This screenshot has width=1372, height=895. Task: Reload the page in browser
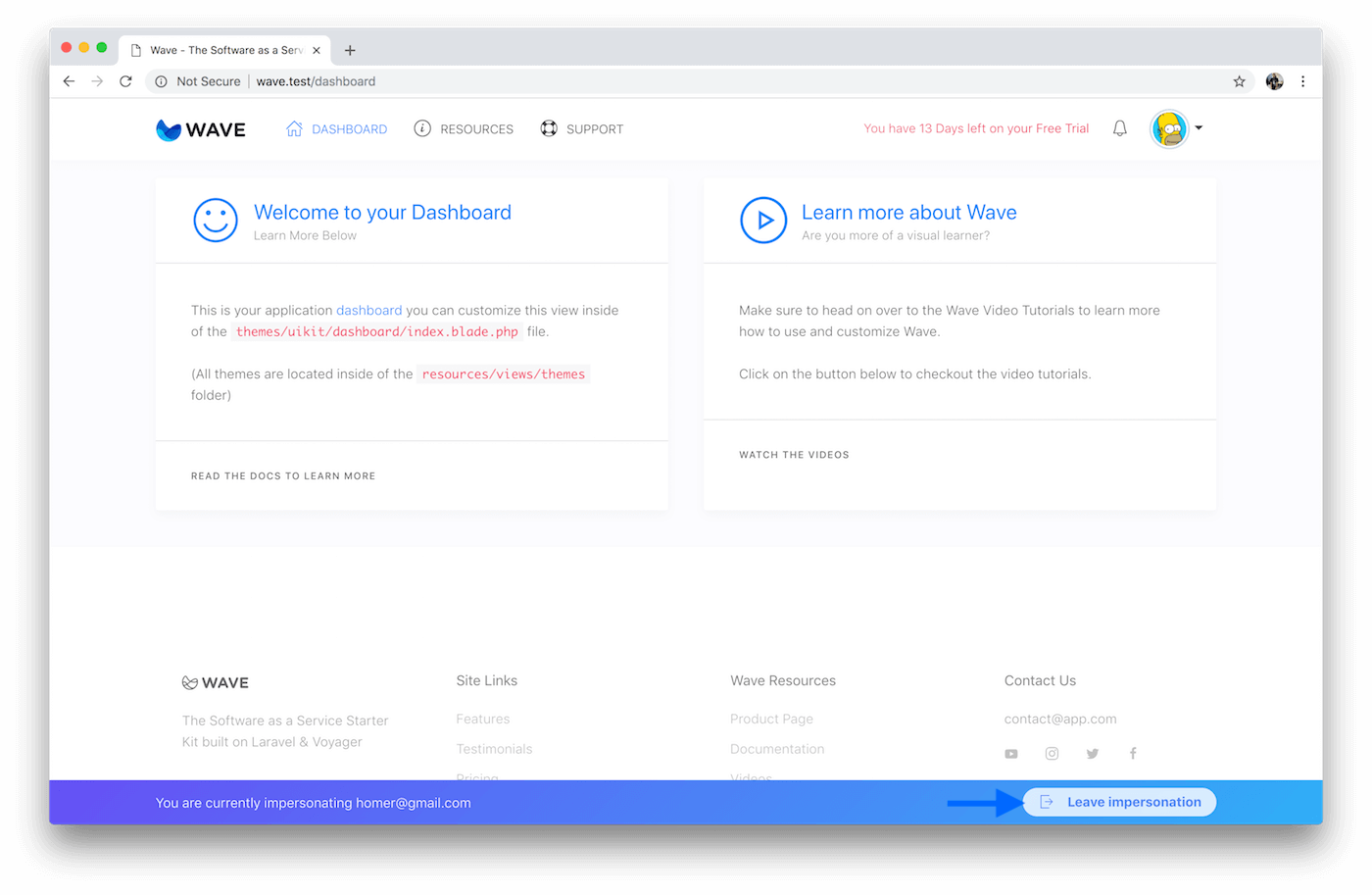pos(125,81)
